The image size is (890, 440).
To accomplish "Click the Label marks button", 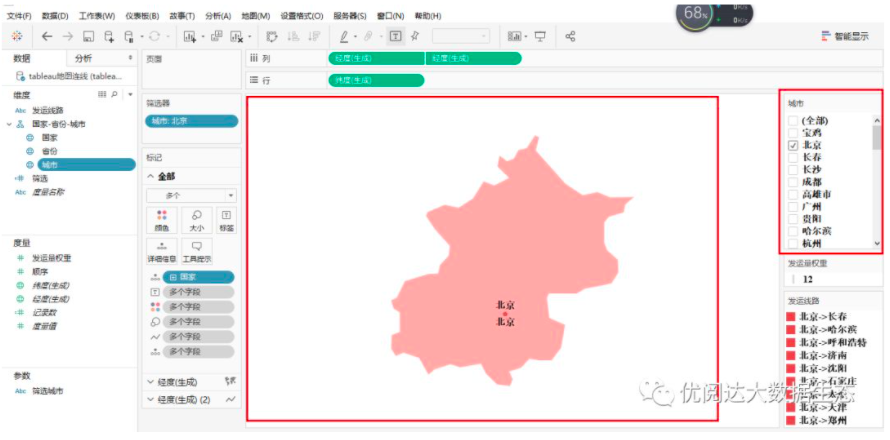I will pos(227,219).
